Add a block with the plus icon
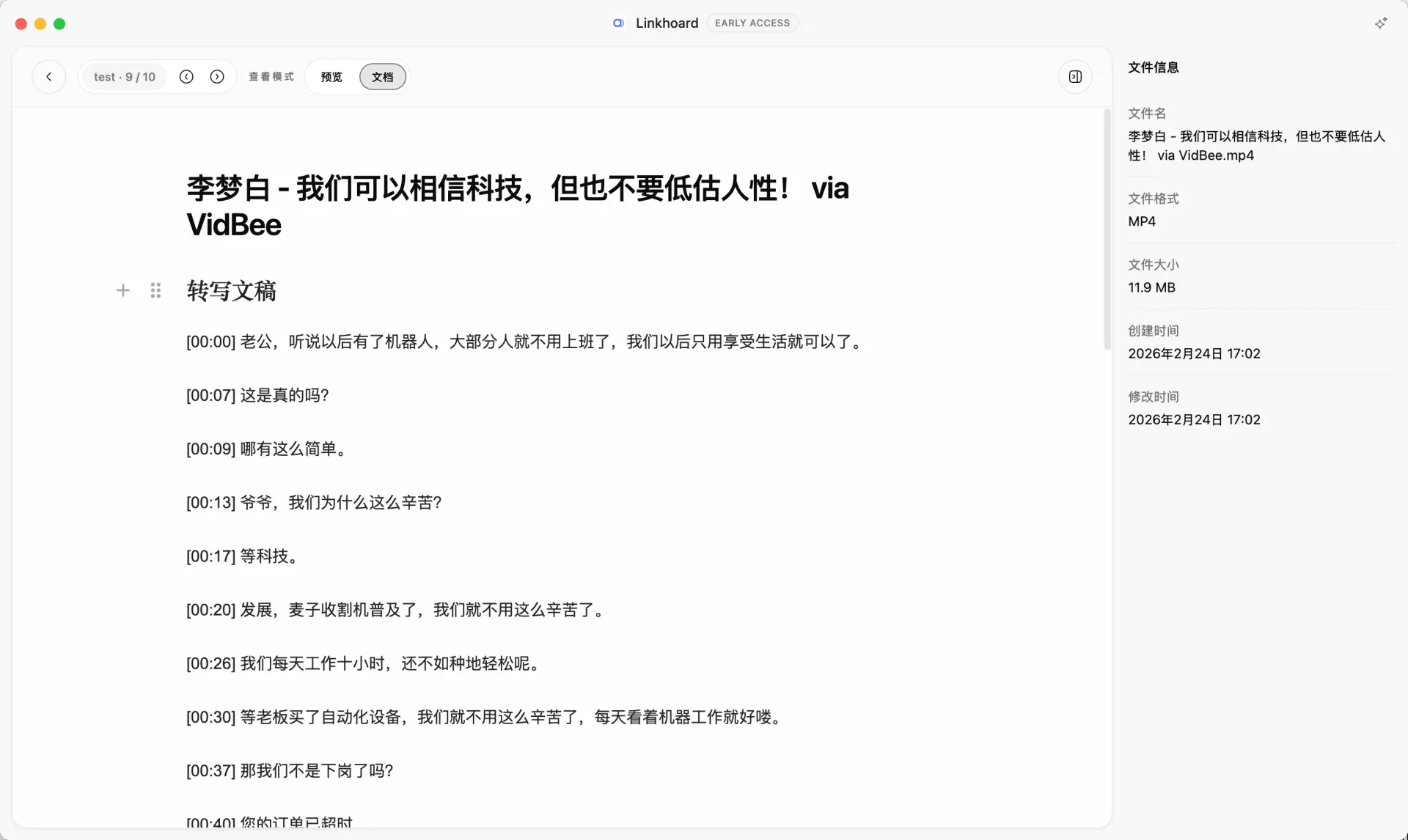Viewport: 1408px width, 840px height. [123, 291]
